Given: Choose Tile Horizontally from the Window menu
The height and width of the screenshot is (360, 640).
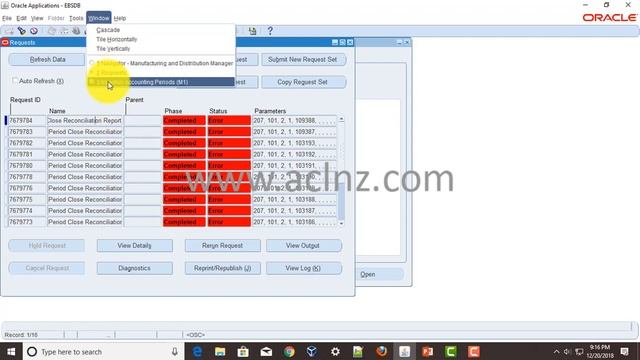Looking at the screenshot, I should tap(117, 39).
